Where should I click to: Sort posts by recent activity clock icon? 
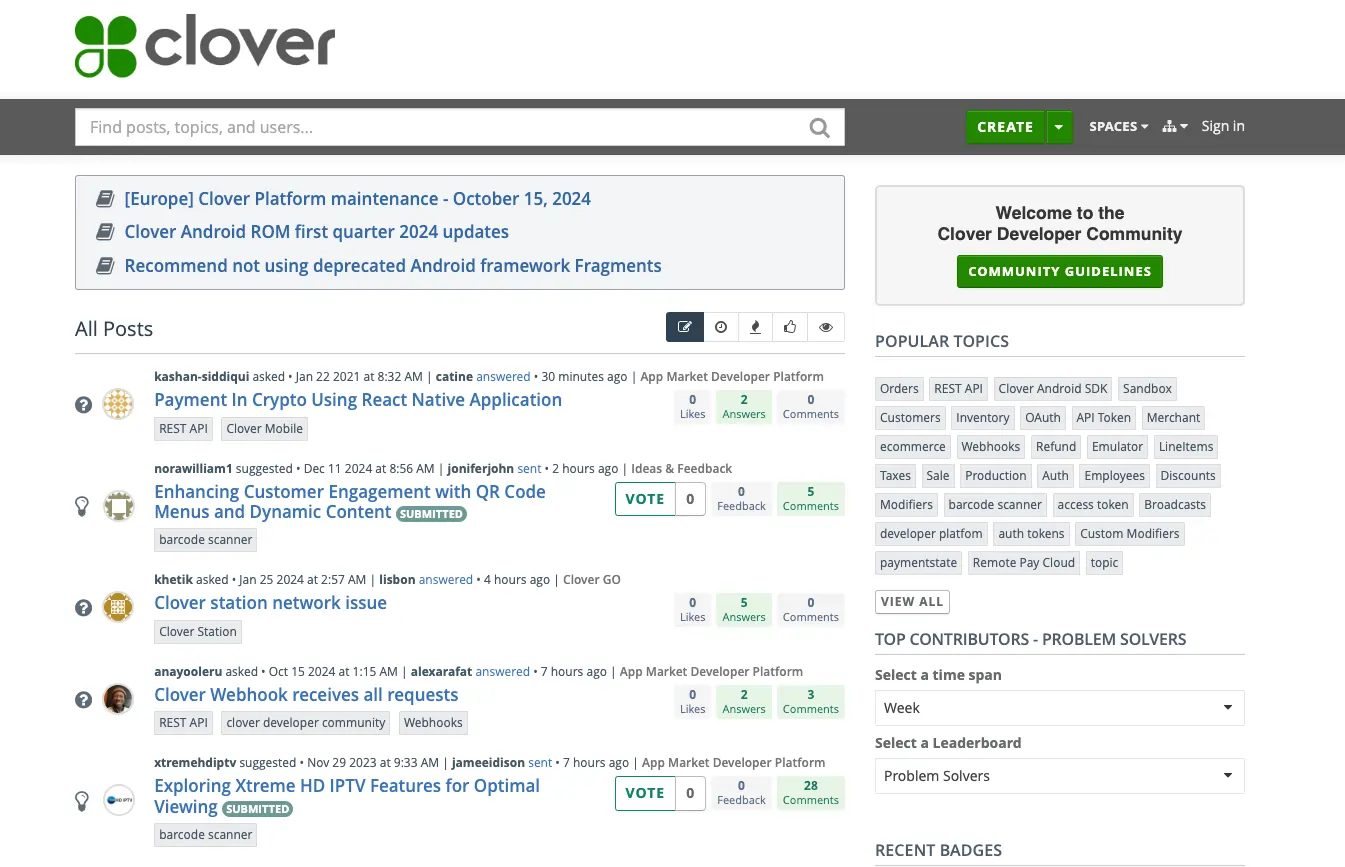[x=721, y=327]
